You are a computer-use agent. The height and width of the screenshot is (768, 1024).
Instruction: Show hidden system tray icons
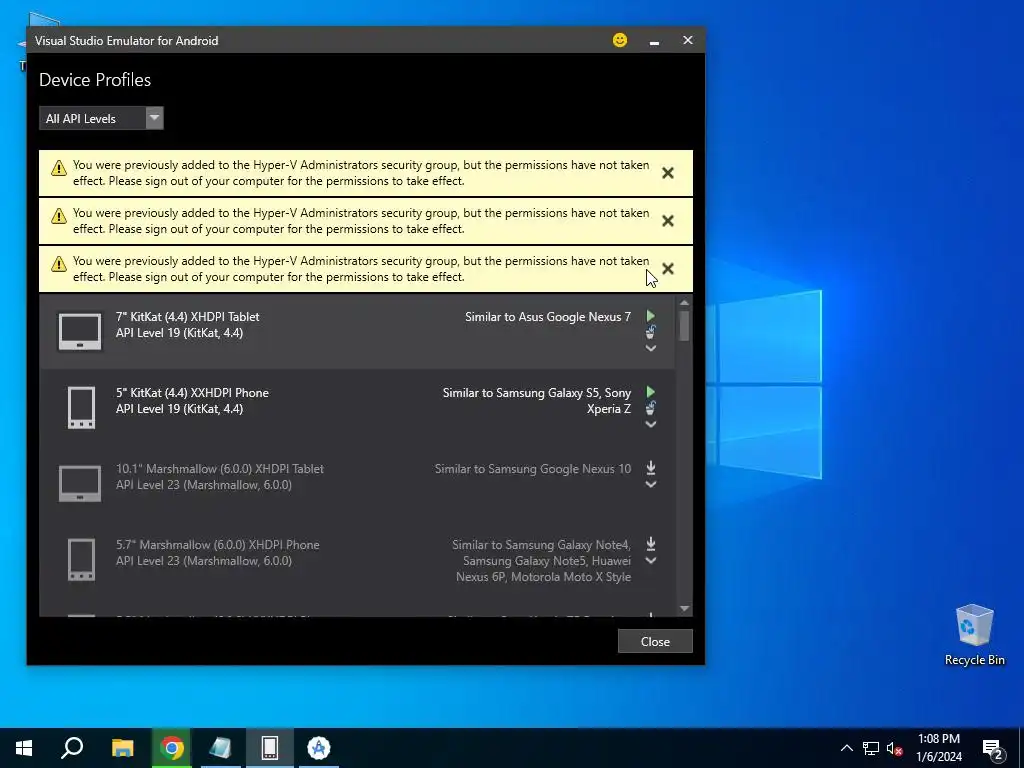846,748
